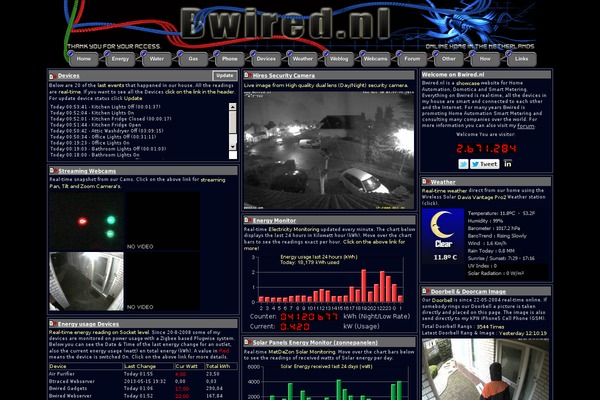Open the Weather panel header link

click(x=443, y=182)
